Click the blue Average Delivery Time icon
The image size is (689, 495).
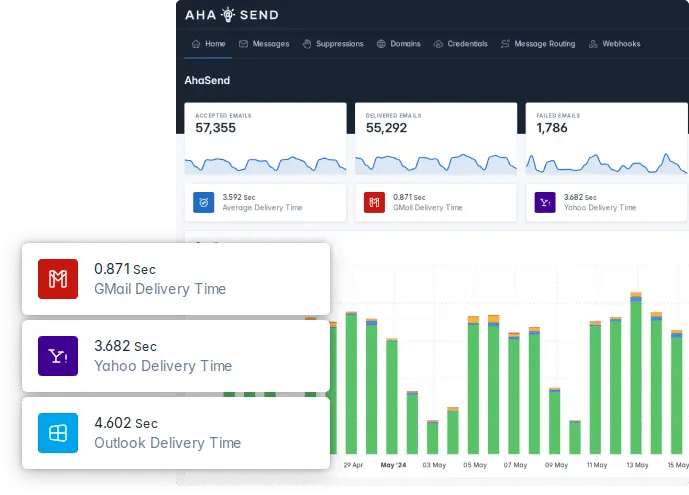coord(204,202)
